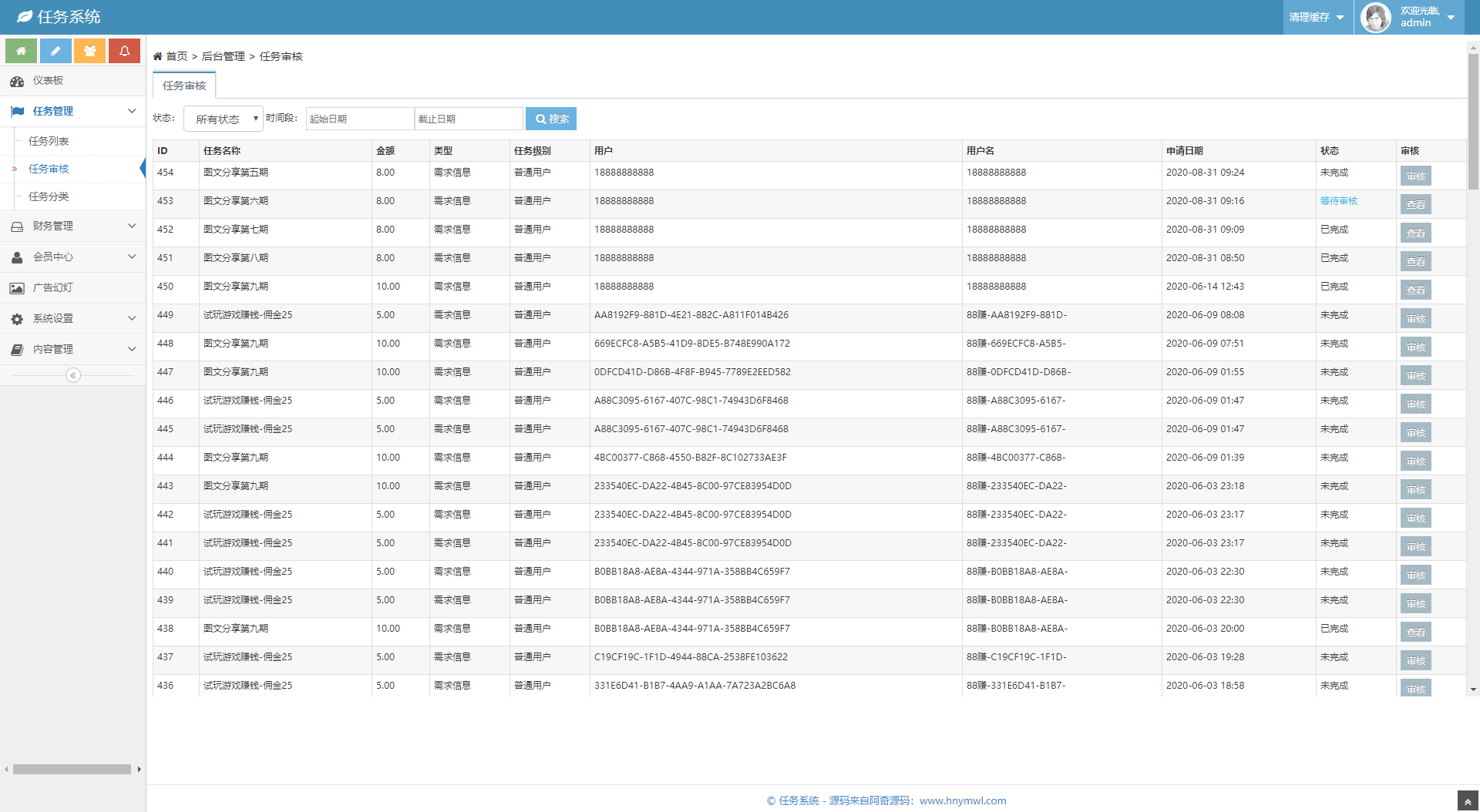Click the 起始日期 start date field

[360, 119]
